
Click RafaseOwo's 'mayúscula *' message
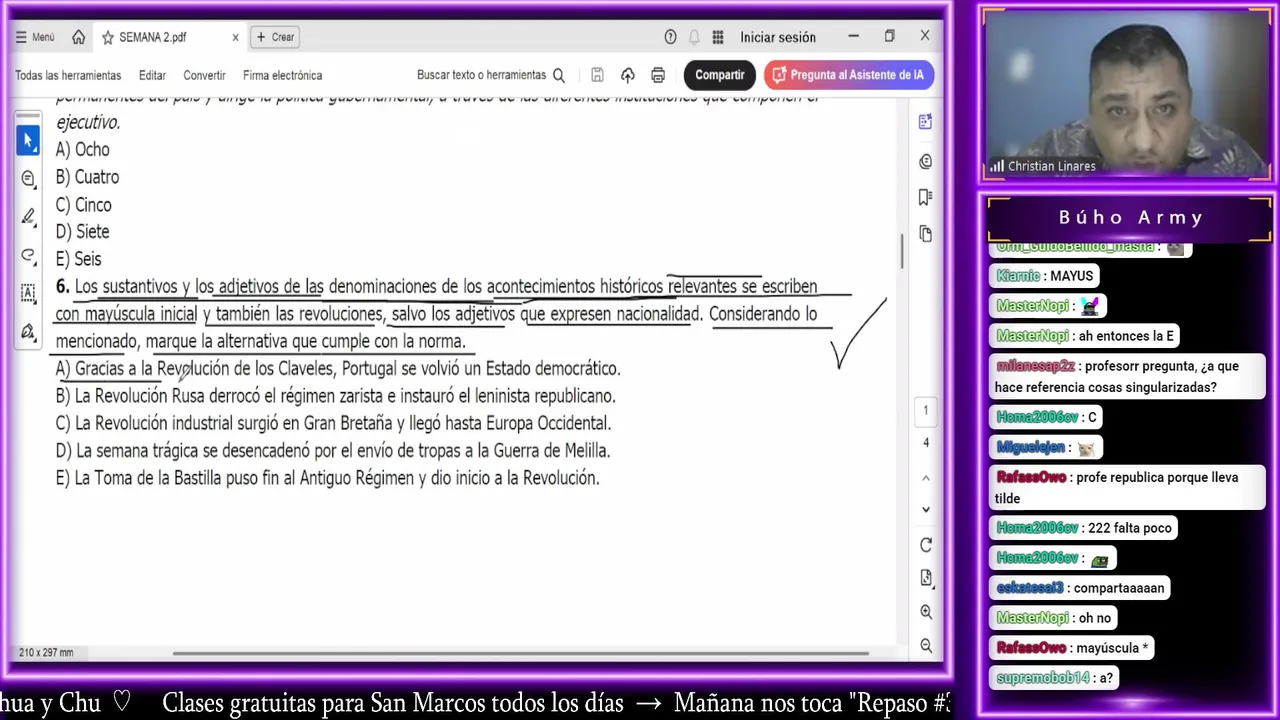click(x=1073, y=648)
